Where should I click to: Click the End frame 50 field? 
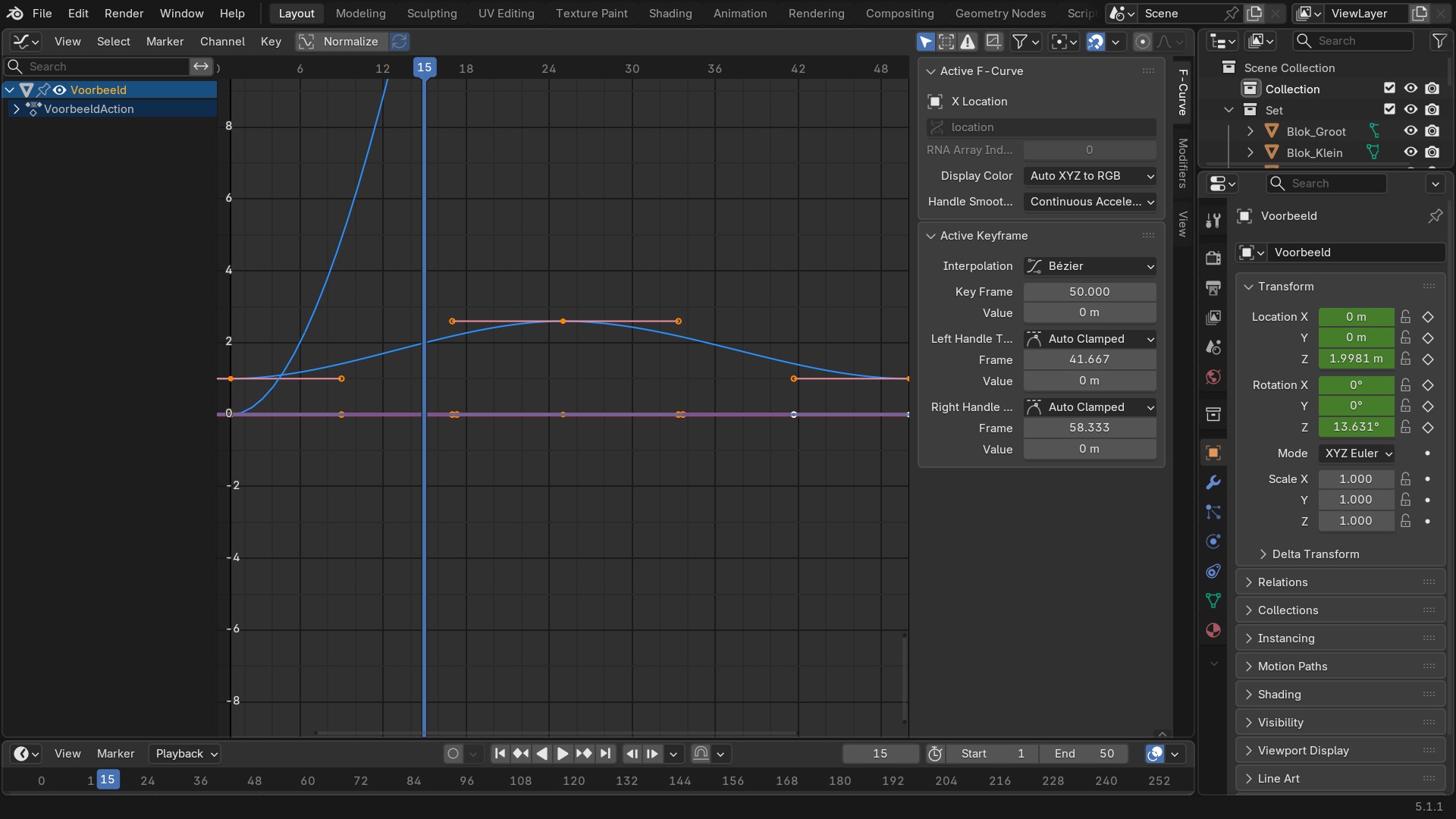point(1084,754)
